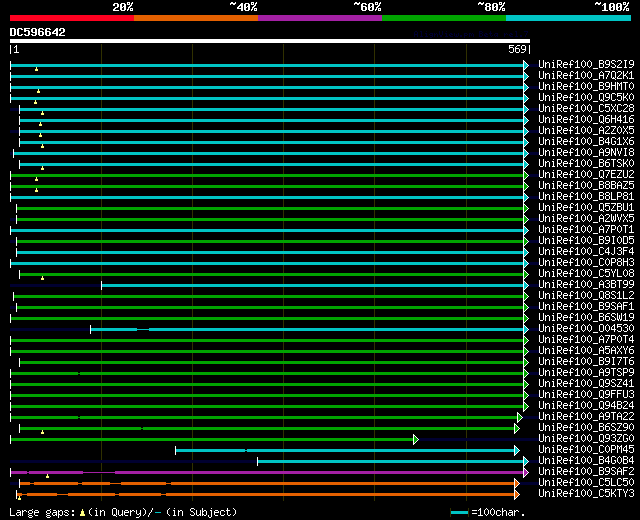Click the yellow gap marker under B9SAF2
Viewport: 640px width, 520px height.
(x=47, y=476)
